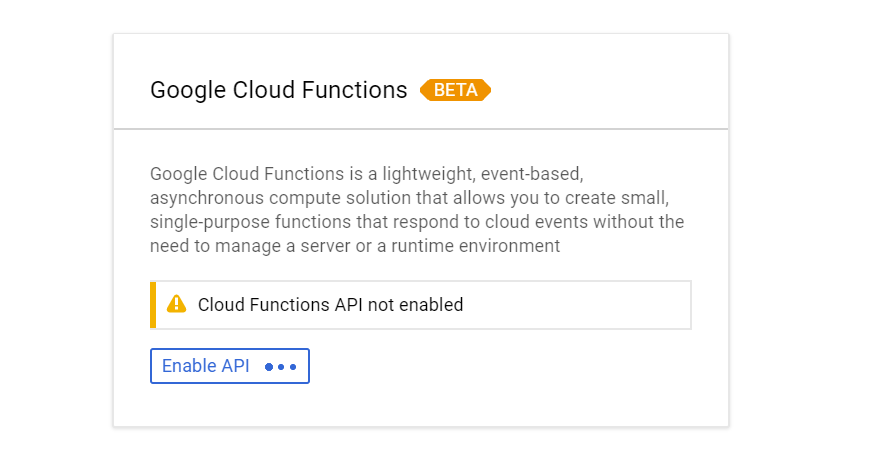The image size is (891, 467).
Task: Click the "Cloud Functions API not enabled" message
Action: [x=330, y=305]
